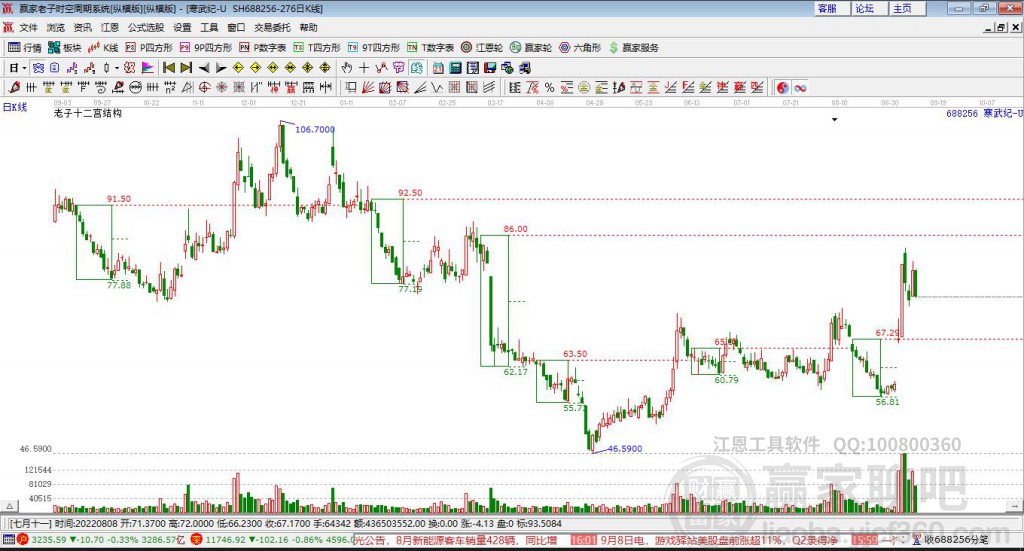Click the calendar icon in toolbar
Viewport: 1024px width, 551px height.
click(438, 68)
